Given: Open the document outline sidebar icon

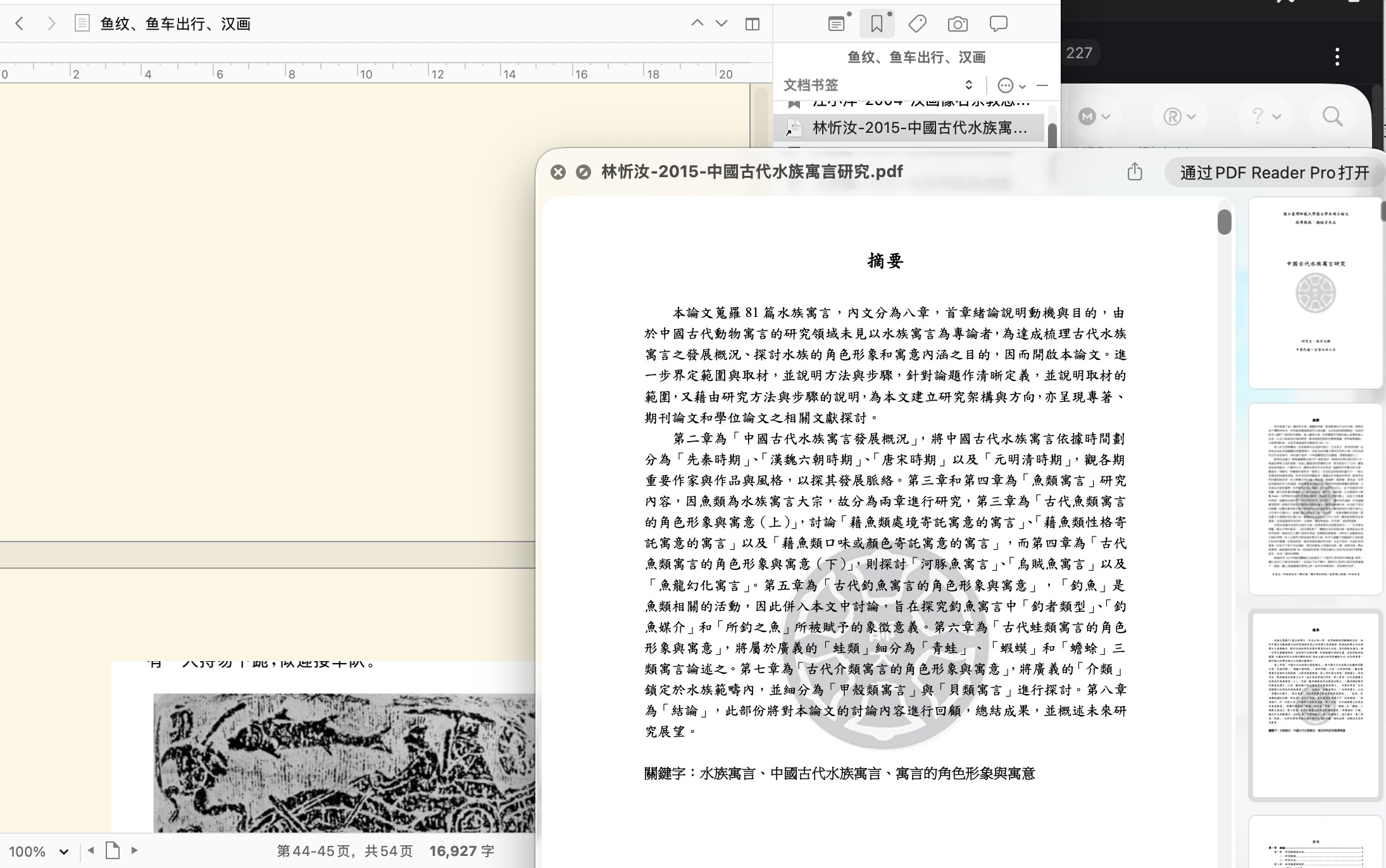Looking at the screenshot, I should 81,23.
